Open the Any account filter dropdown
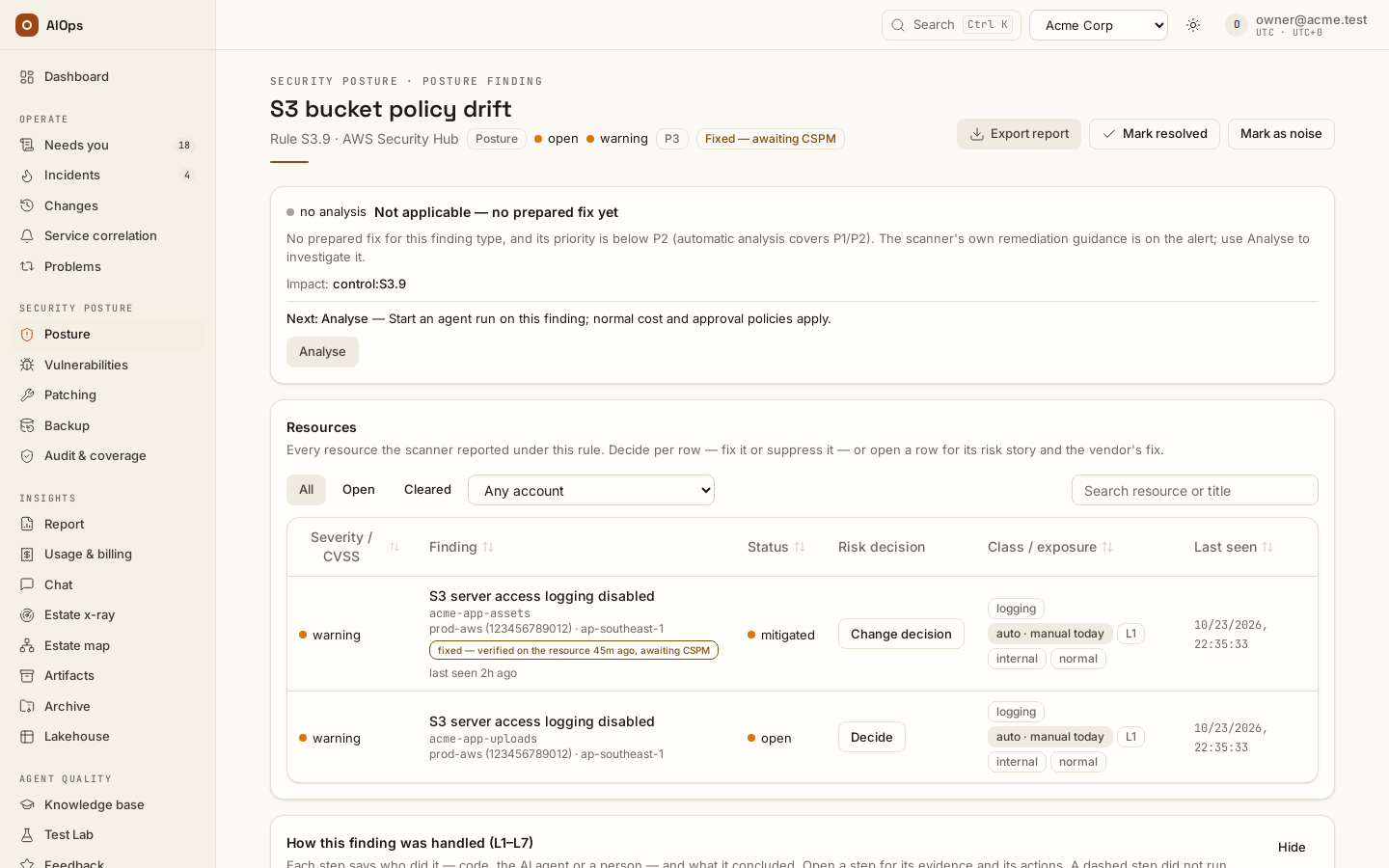The height and width of the screenshot is (868, 1389). coord(591,490)
